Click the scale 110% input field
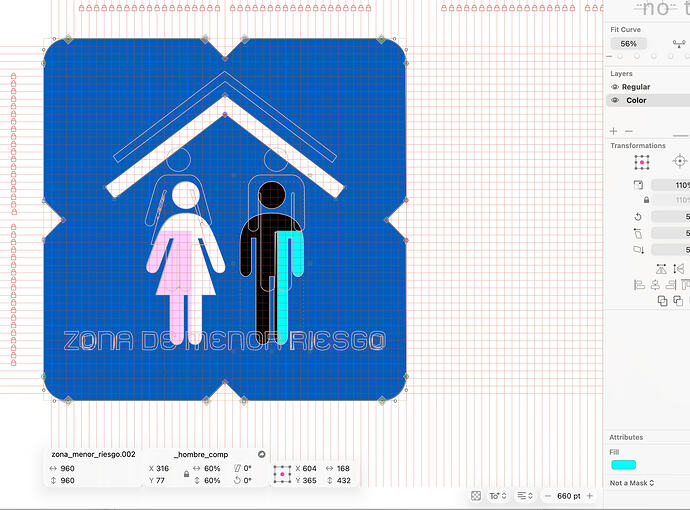Viewport: 690px width, 510px height. point(671,185)
